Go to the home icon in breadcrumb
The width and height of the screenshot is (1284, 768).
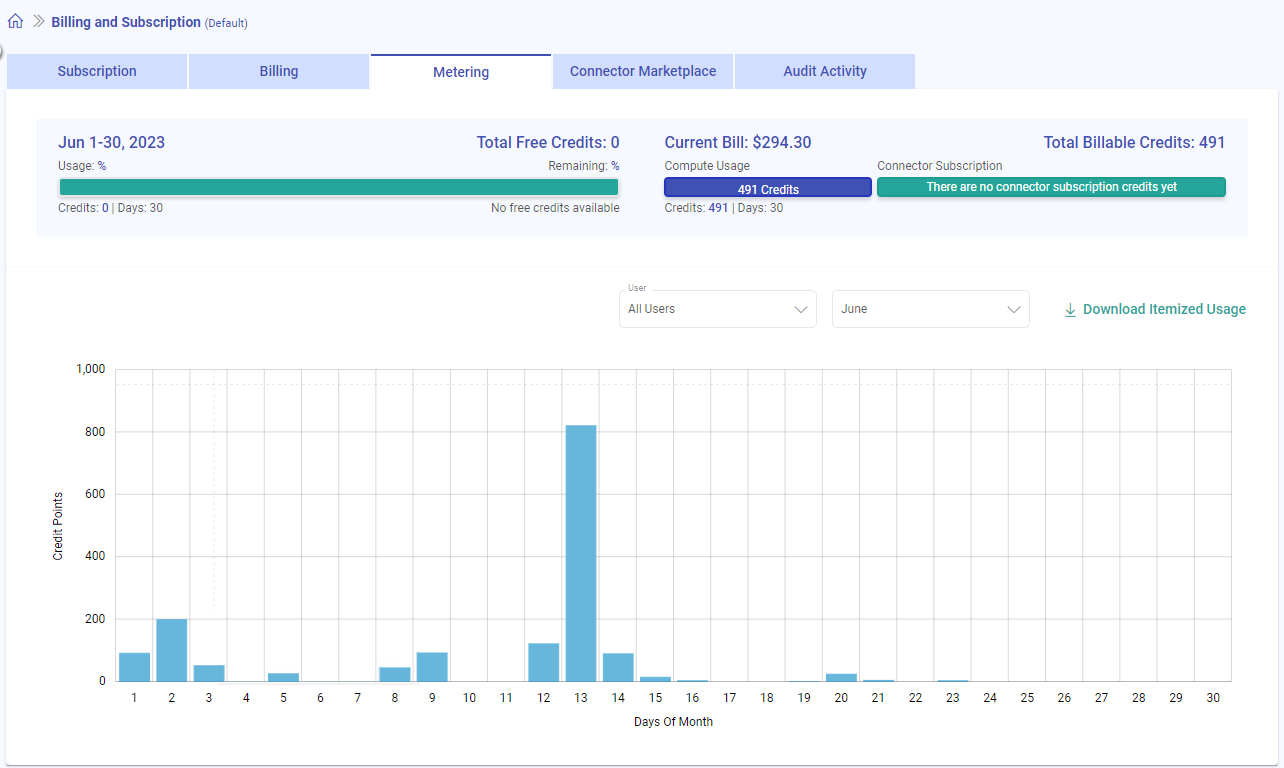coord(15,21)
